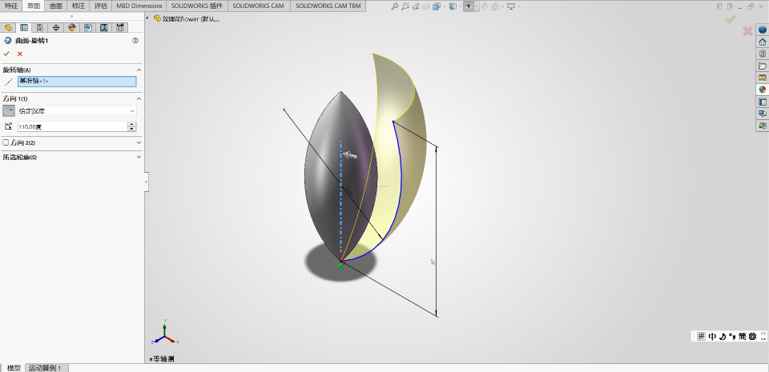The image size is (769, 372).
Task: Open the SOLIDWORKS Forum task pane tab
Action: coord(762,113)
